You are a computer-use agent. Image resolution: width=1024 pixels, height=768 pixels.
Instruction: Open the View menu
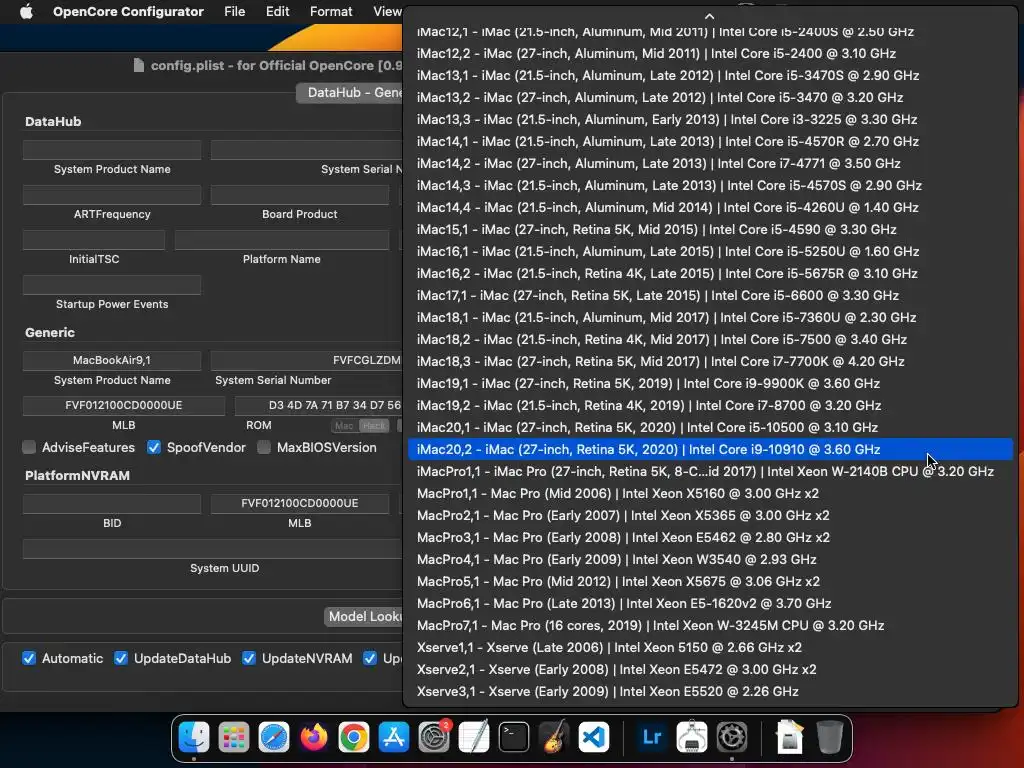pyautogui.click(x=387, y=11)
